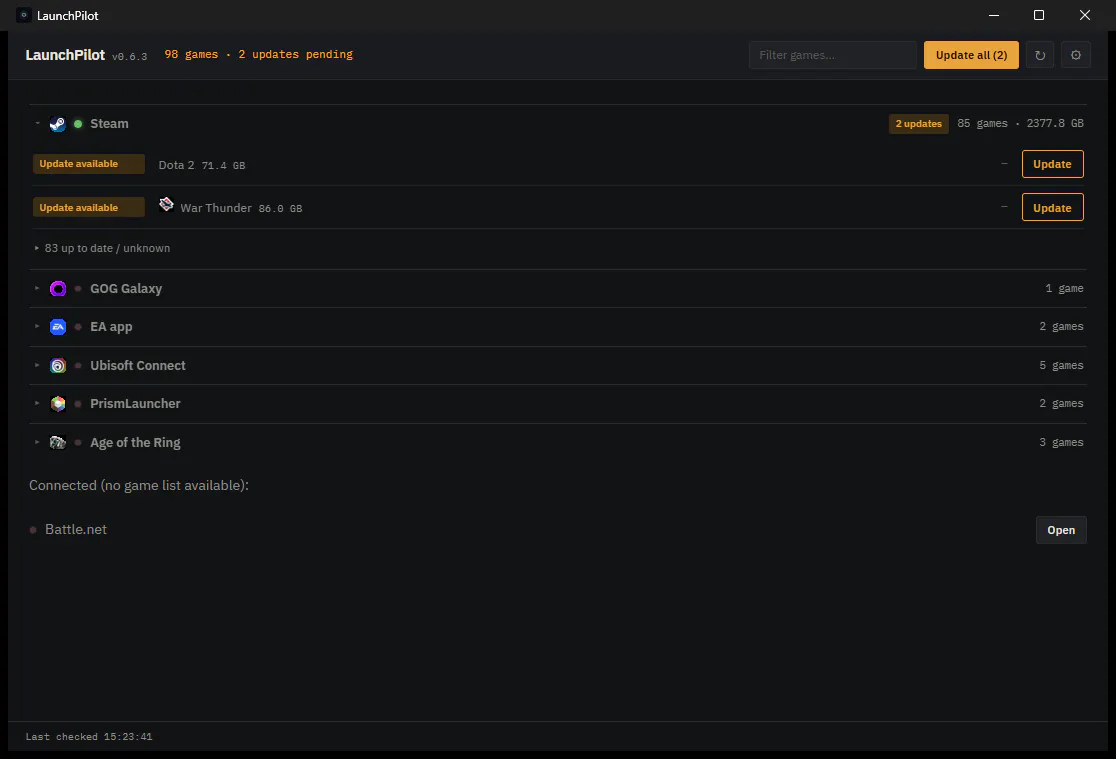Close the LaunchPilot window
Viewport: 1116px width, 759px height.
[x=1084, y=15]
